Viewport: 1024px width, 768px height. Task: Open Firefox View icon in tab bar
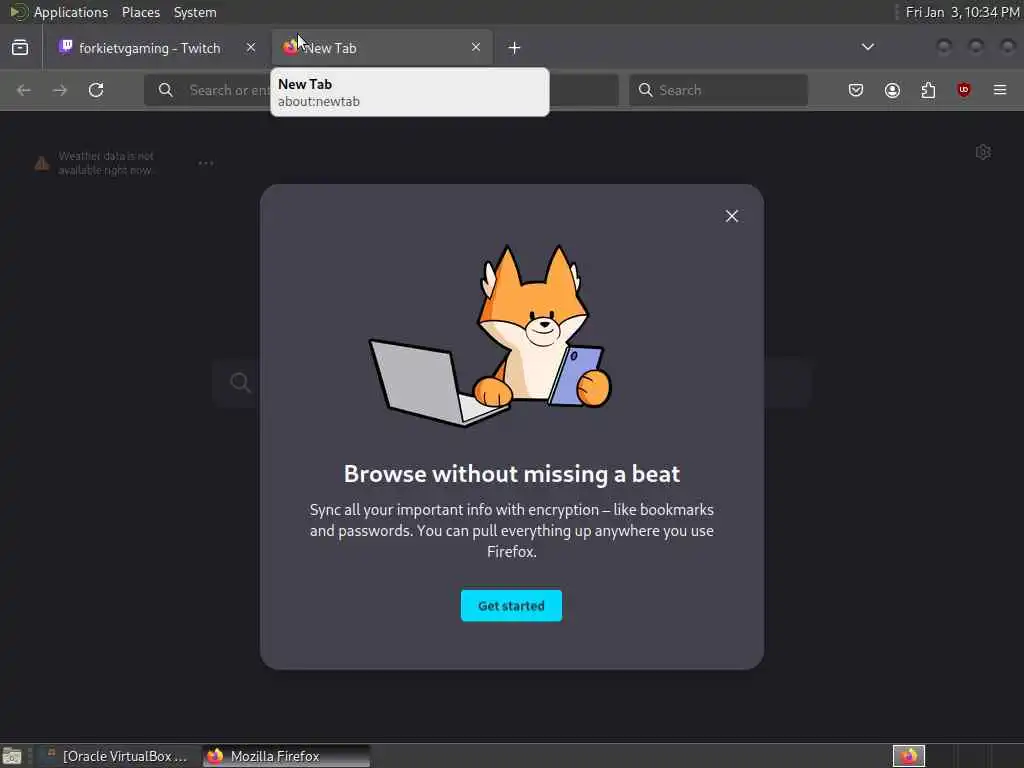click(x=20, y=48)
